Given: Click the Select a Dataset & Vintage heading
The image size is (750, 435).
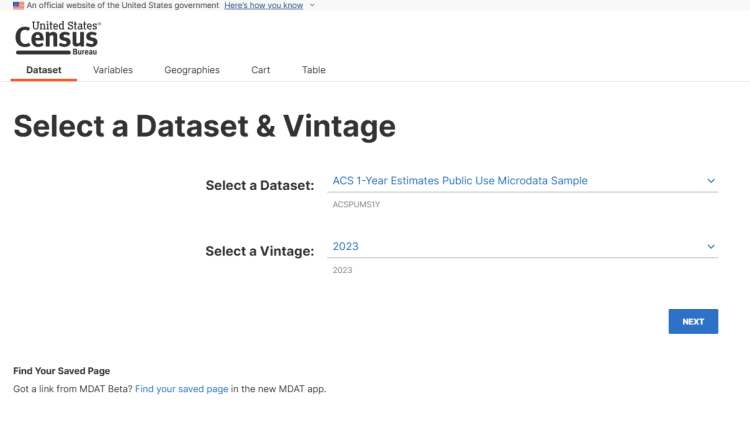Looking at the screenshot, I should pos(205,126).
